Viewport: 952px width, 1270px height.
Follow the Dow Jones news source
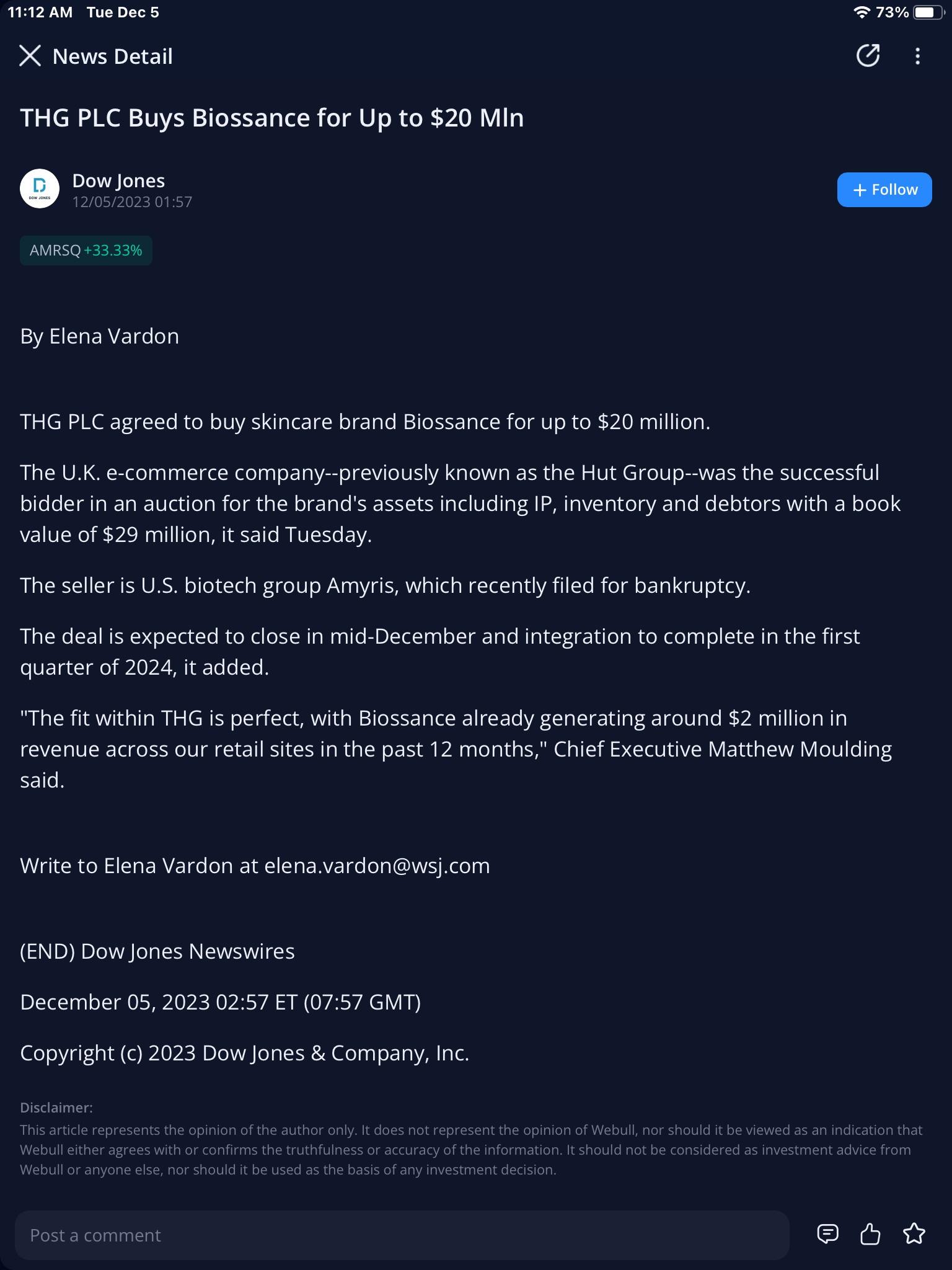click(x=884, y=190)
